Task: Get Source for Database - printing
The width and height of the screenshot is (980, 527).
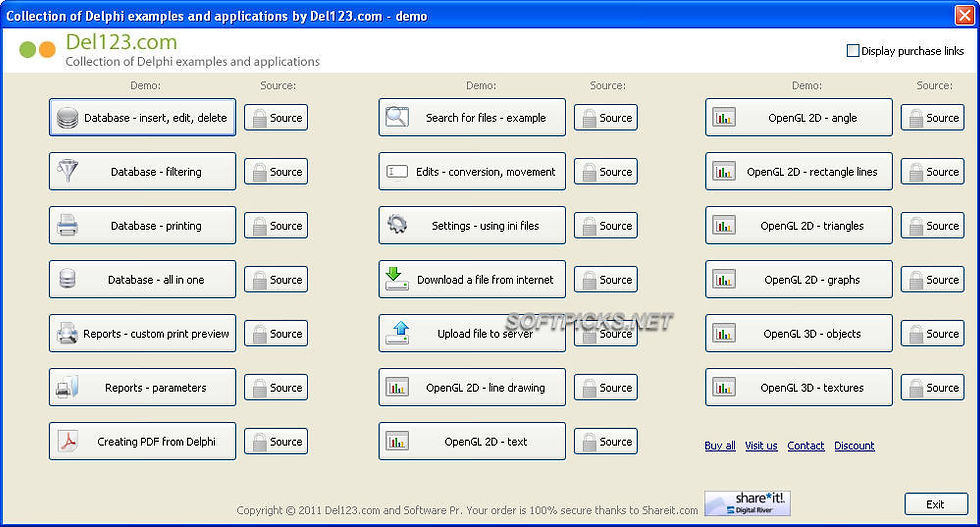Action: (276, 226)
